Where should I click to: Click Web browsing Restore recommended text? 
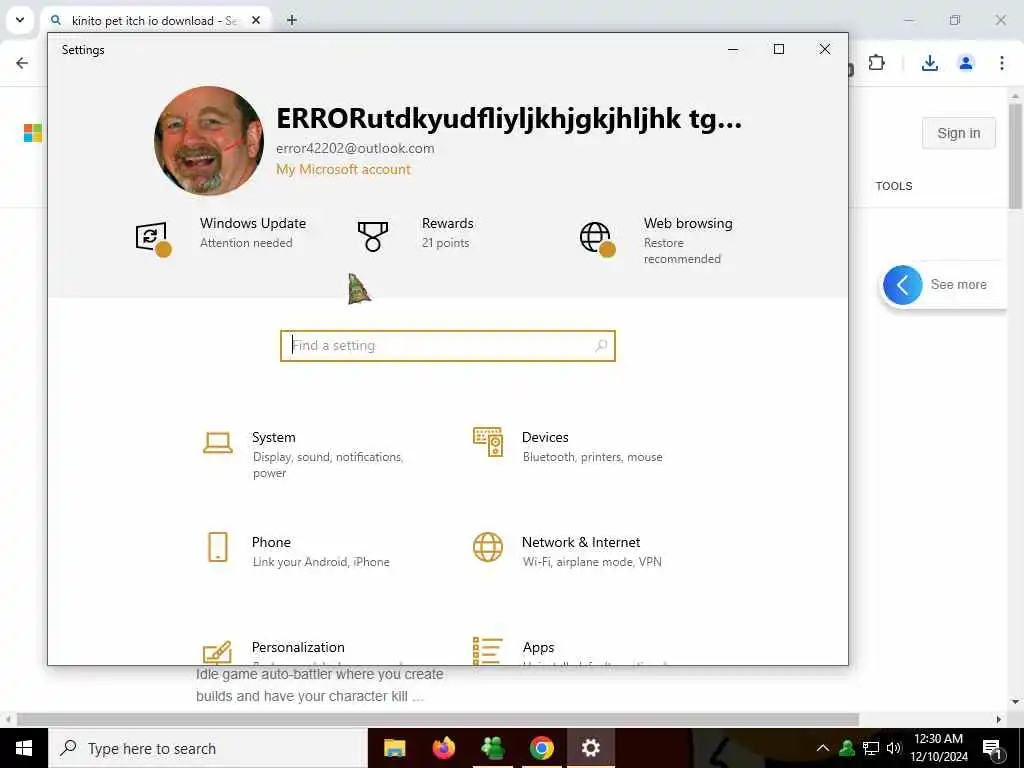(x=688, y=240)
